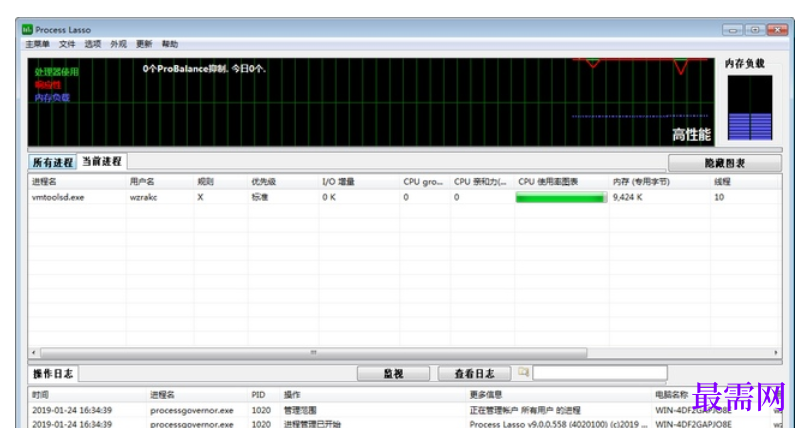
Task: Click the 高性能 power plan label in graph
Action: click(691, 135)
